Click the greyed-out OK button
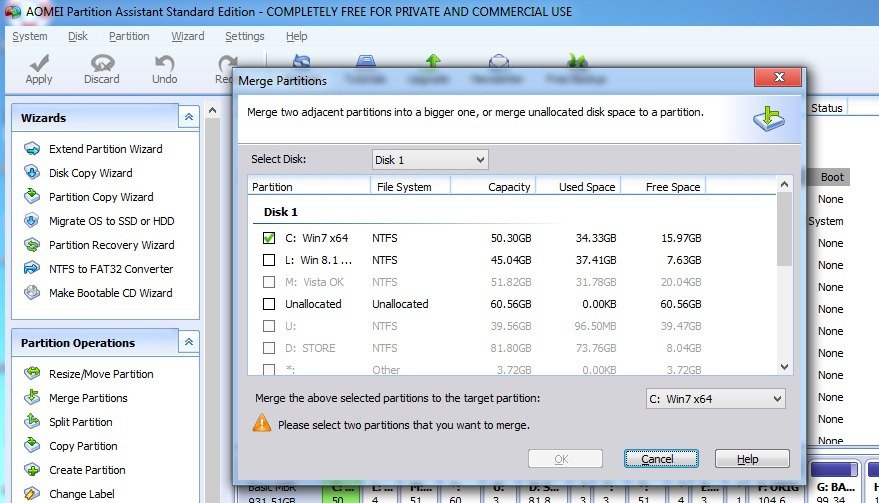 565,459
